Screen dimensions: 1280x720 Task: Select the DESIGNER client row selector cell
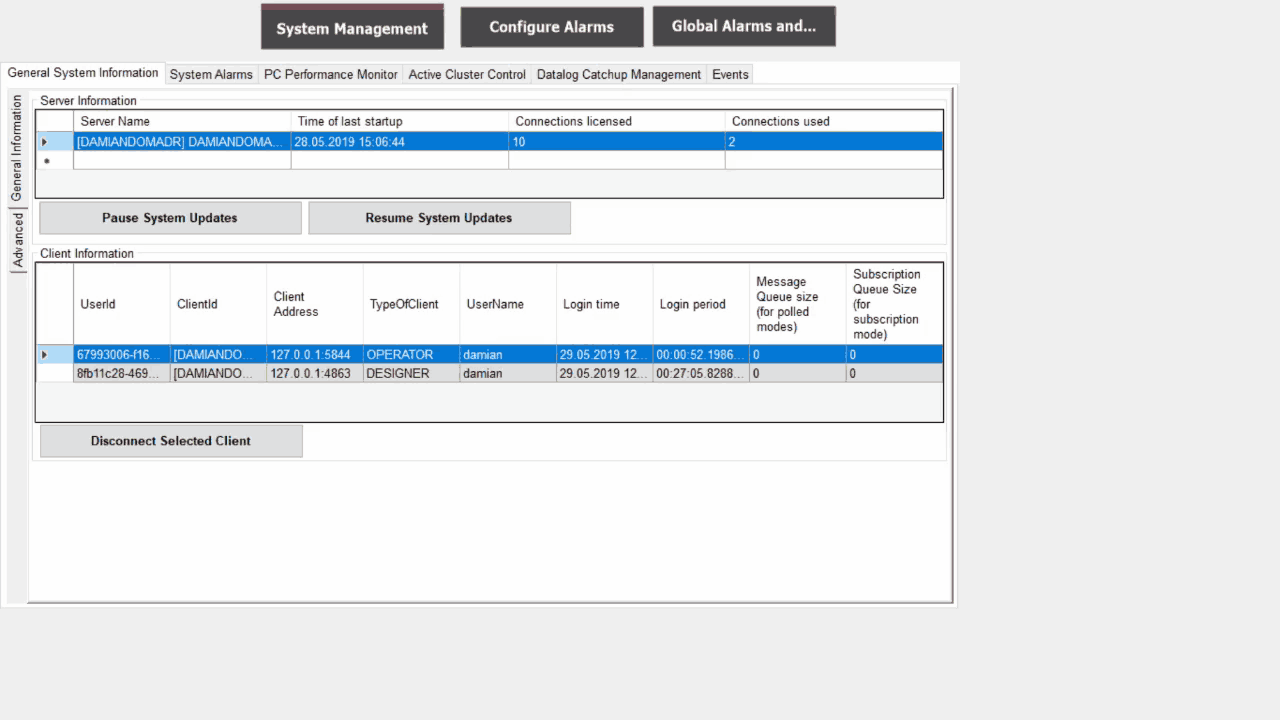[x=45, y=373]
